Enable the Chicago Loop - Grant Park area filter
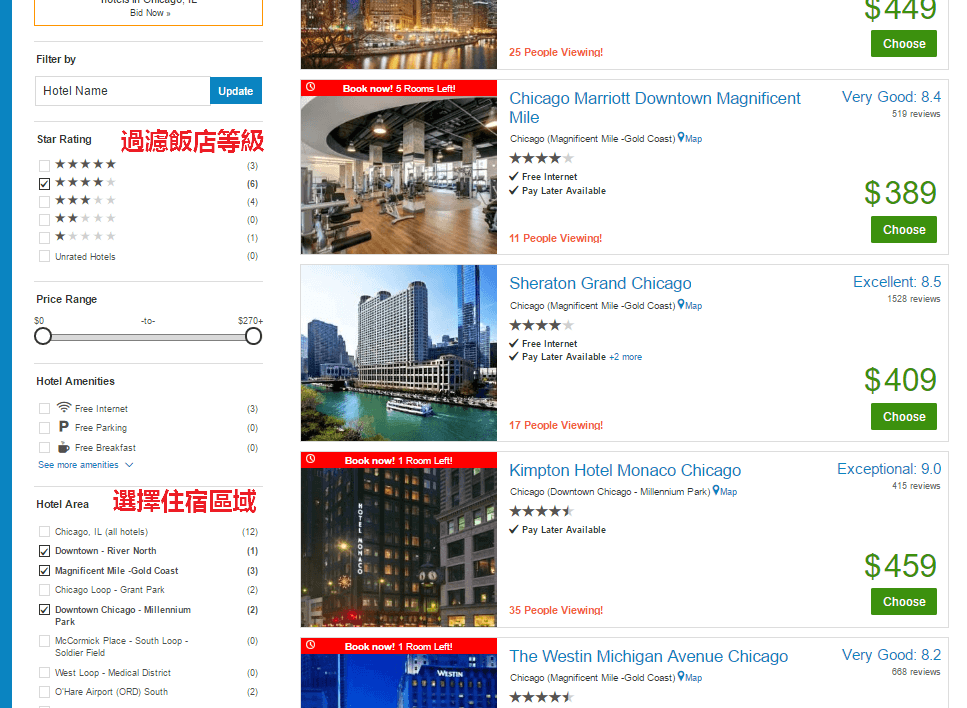This screenshot has width=967, height=708. [43, 591]
